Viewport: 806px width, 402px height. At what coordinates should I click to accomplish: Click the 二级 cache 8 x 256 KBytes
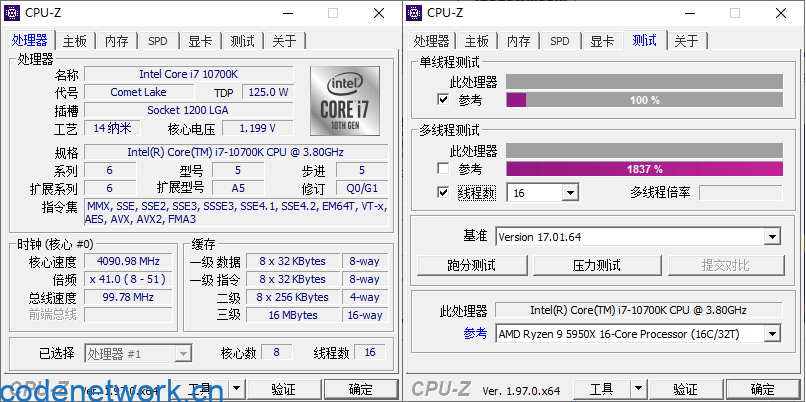292,297
